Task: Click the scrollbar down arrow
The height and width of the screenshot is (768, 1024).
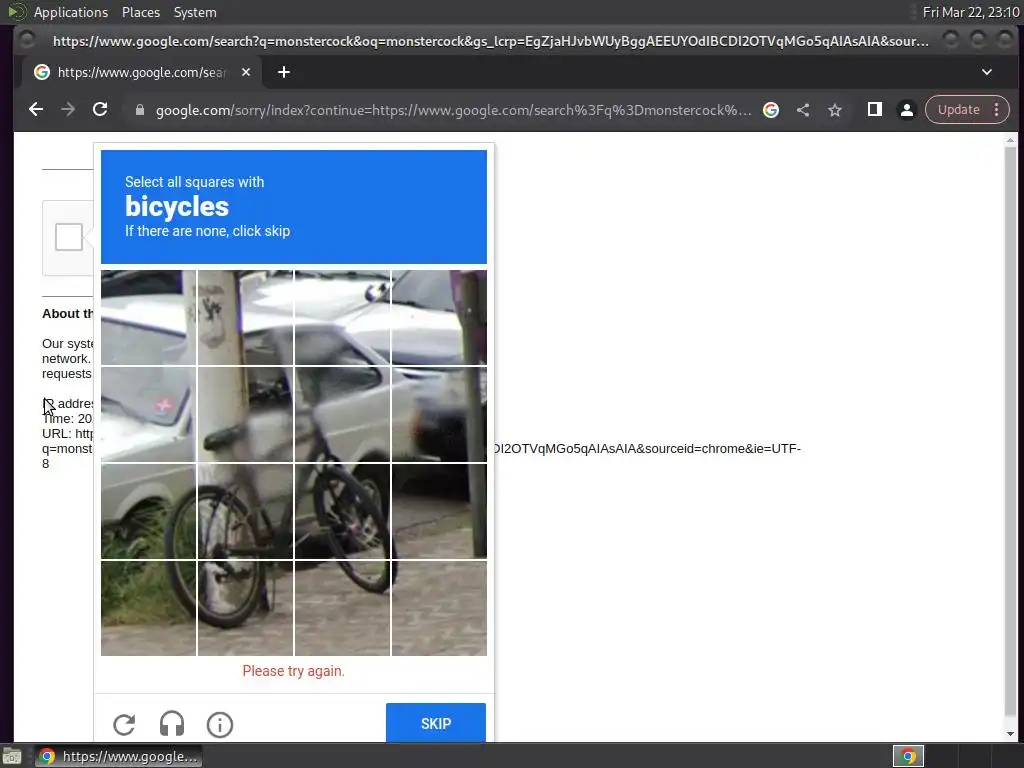Action: (x=1010, y=734)
